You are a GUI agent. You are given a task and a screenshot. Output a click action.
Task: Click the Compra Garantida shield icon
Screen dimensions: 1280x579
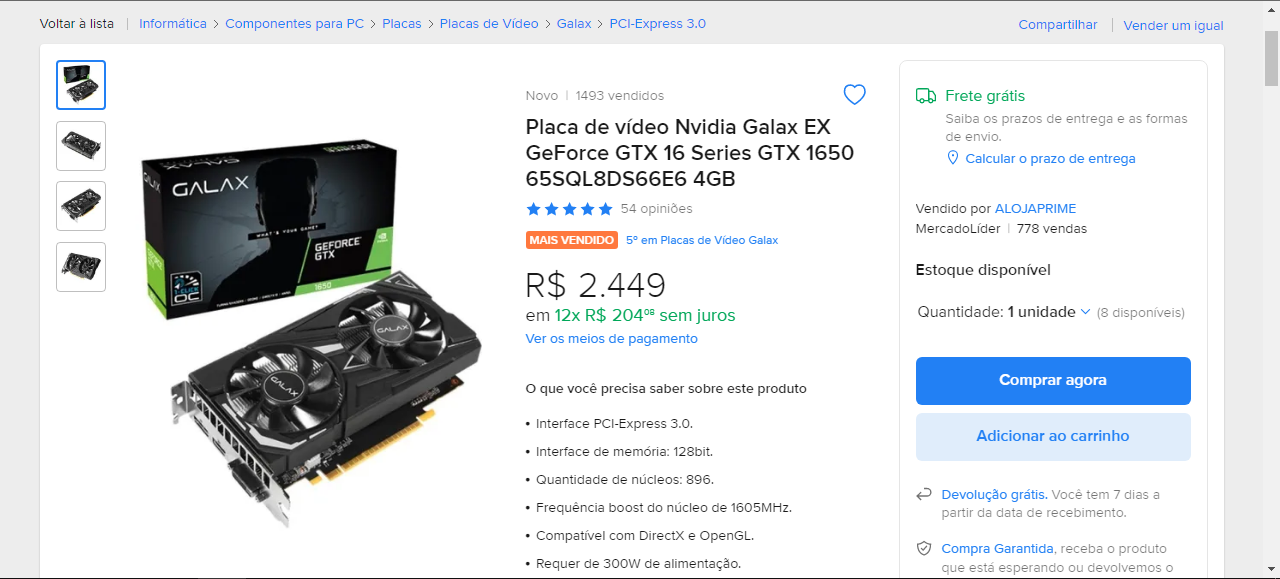[x=924, y=549]
